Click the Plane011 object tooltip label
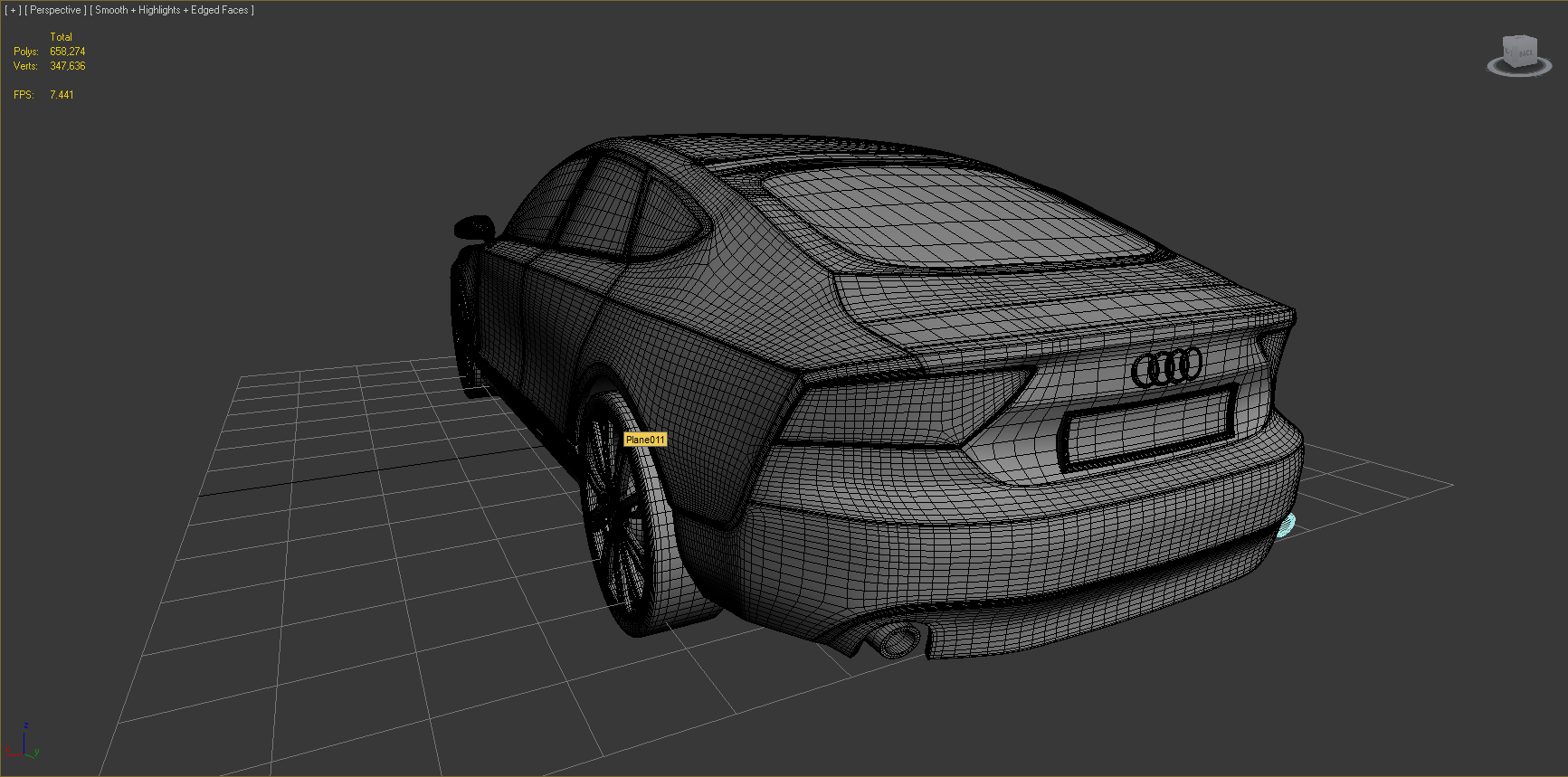The width and height of the screenshot is (1568, 777). pyautogui.click(x=645, y=440)
